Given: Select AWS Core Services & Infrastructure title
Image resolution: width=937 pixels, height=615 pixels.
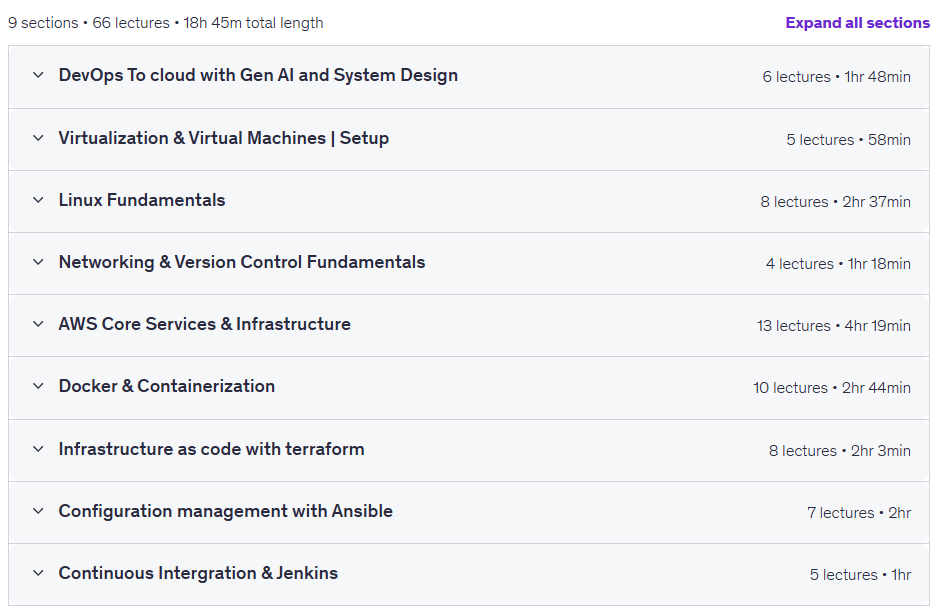Looking at the screenshot, I should point(204,324).
